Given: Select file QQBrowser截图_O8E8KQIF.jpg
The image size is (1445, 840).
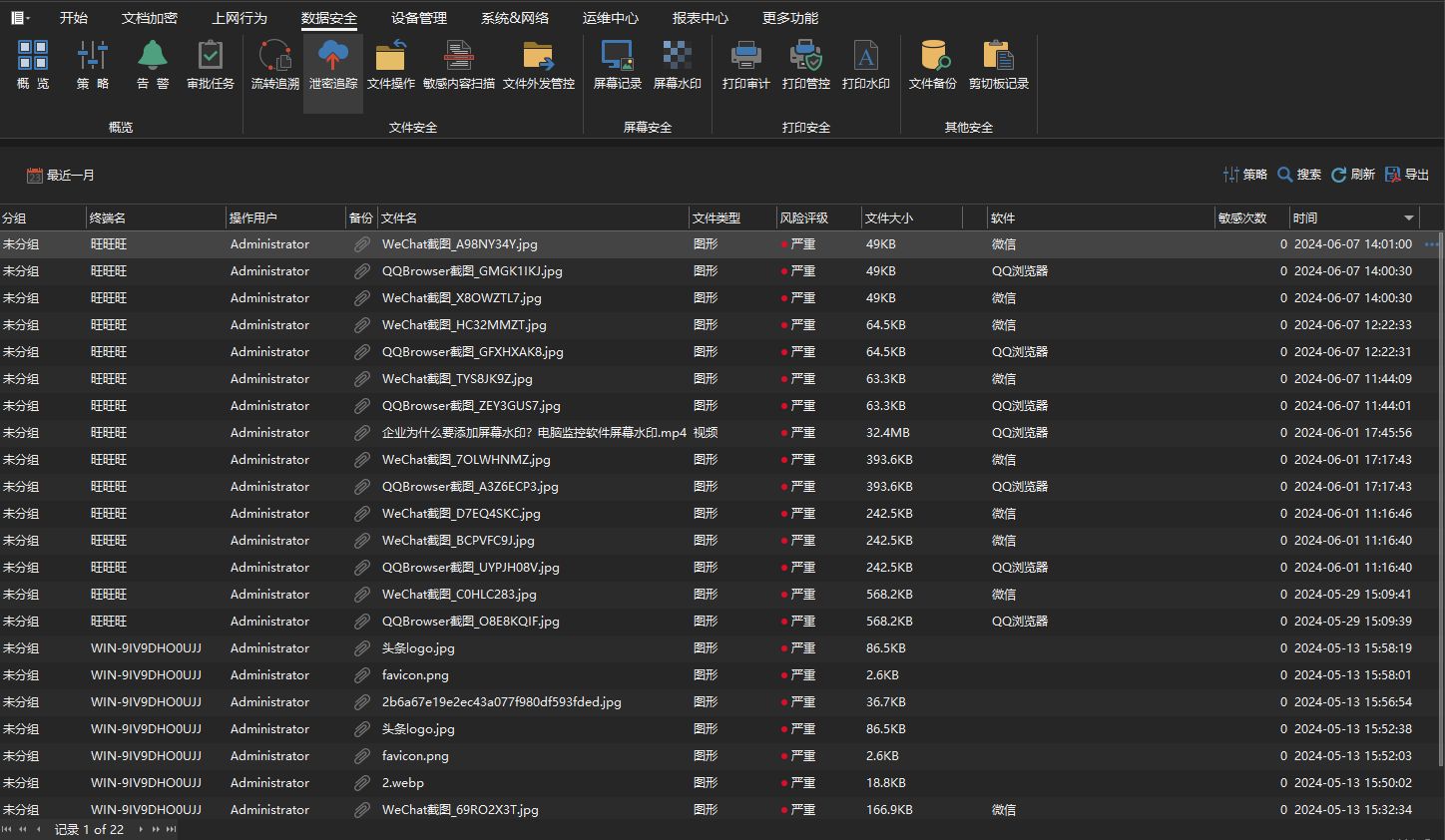Looking at the screenshot, I should [471, 622].
